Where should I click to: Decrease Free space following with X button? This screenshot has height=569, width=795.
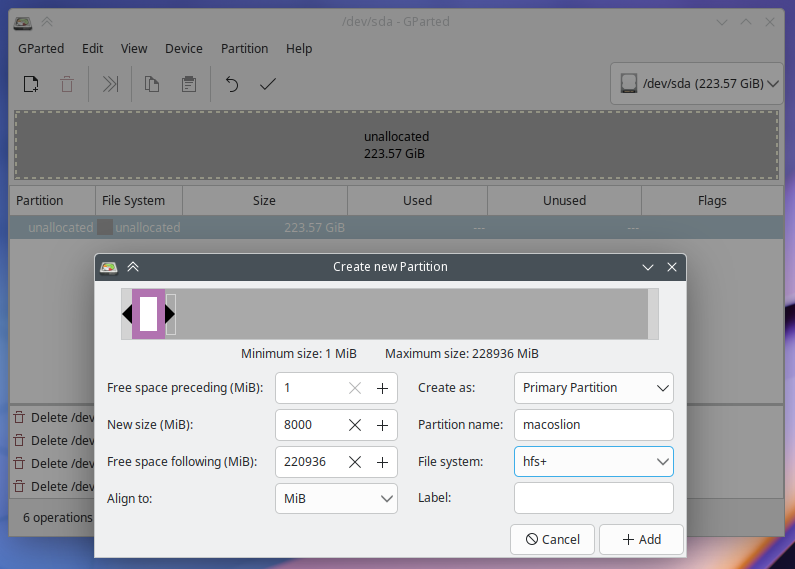coord(355,462)
